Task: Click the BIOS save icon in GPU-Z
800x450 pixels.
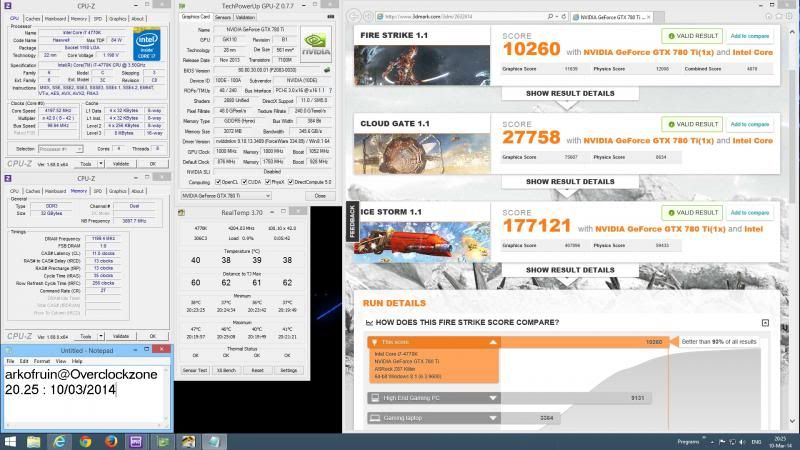Action: tap(327, 70)
